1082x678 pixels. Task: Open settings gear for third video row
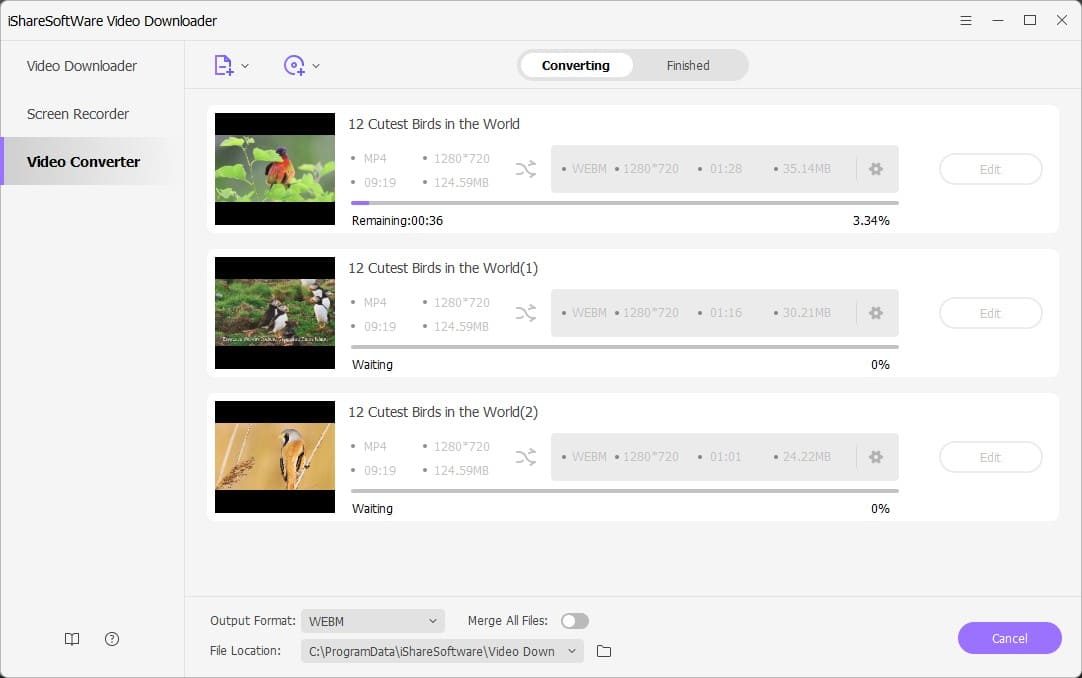coord(876,457)
